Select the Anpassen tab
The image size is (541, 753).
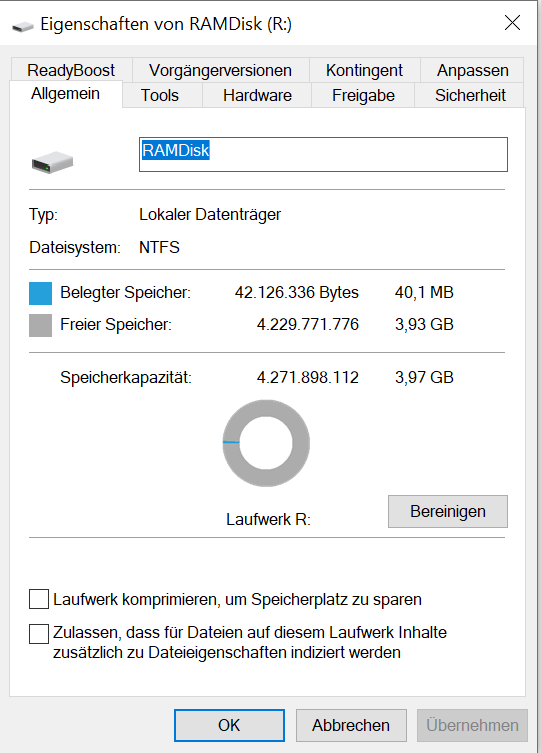472,71
